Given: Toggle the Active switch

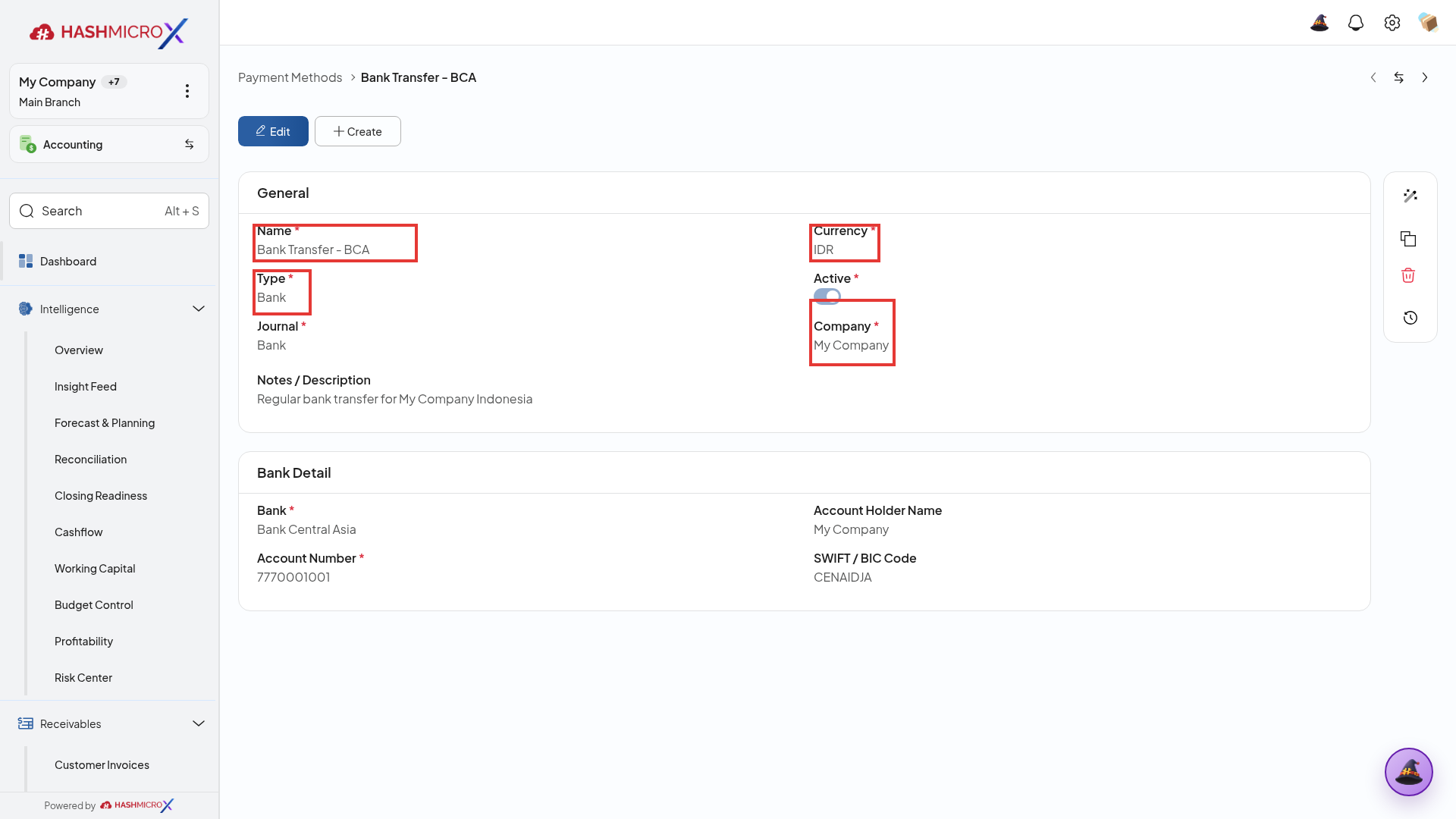Looking at the screenshot, I should [x=827, y=297].
